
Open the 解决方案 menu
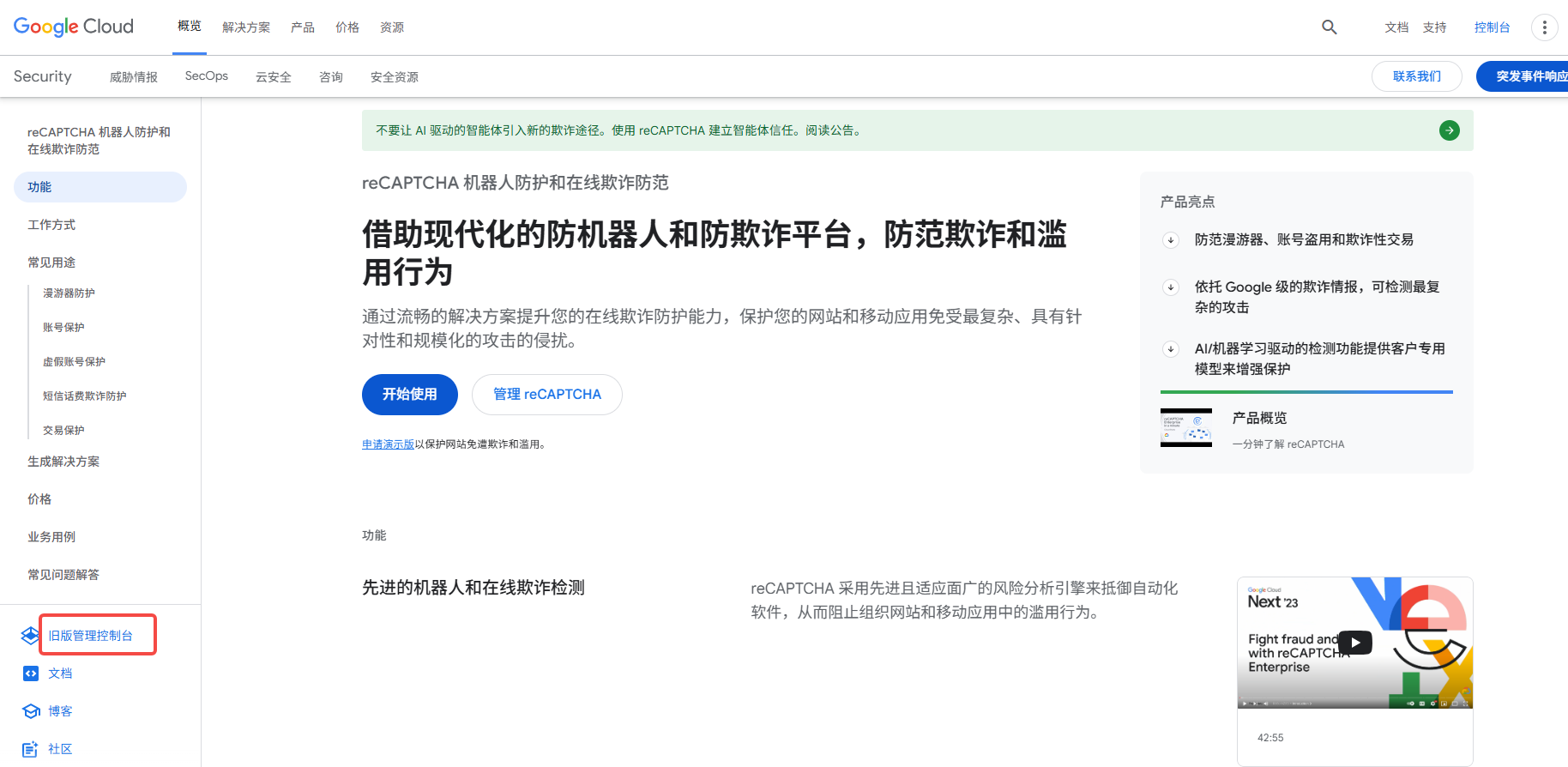246,27
